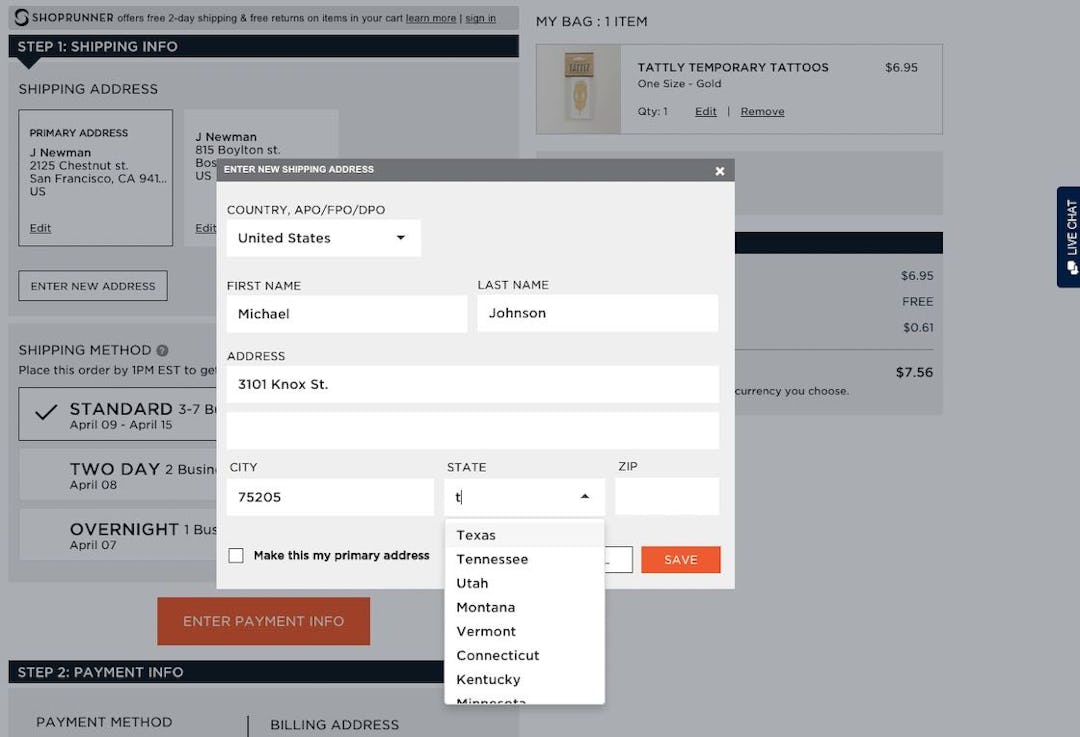Save the new shipping address

[680, 560]
